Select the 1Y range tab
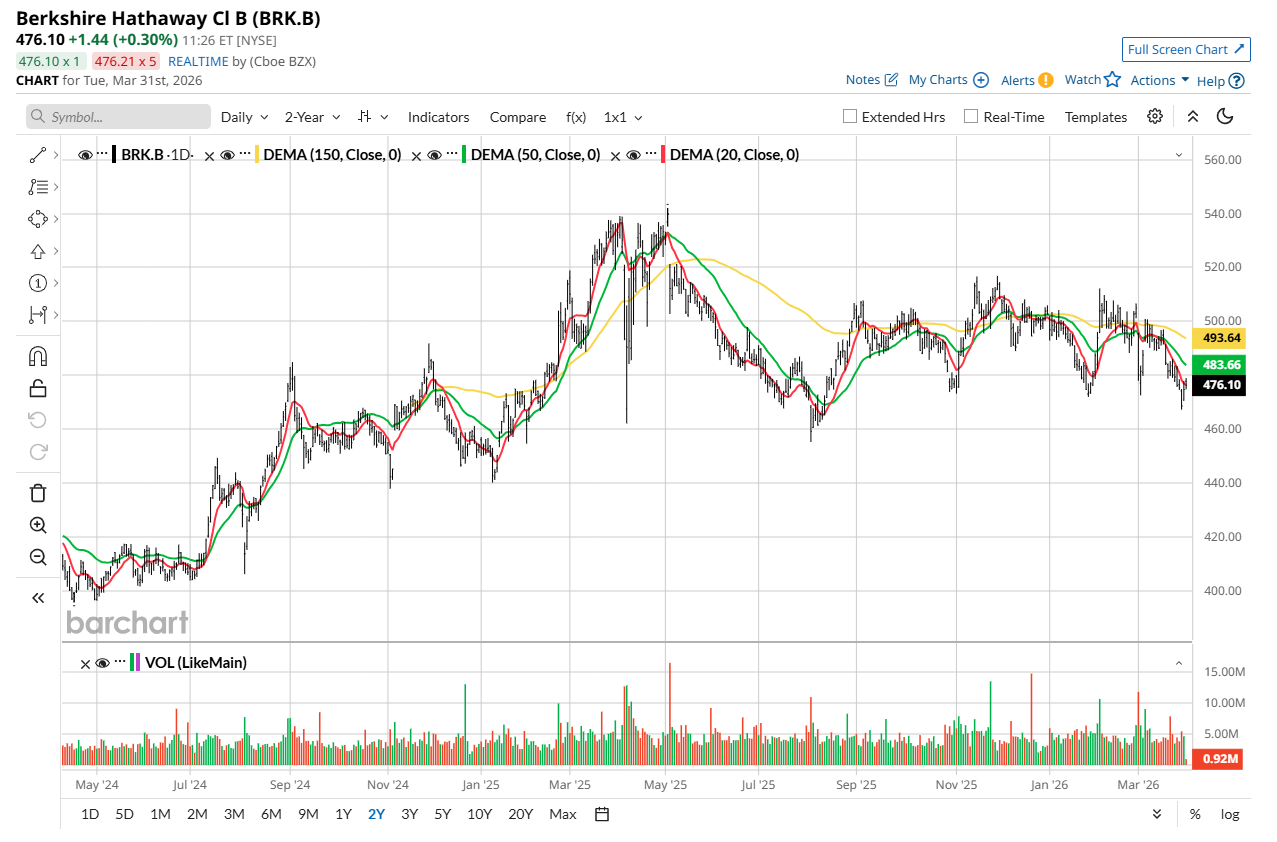The width and height of the screenshot is (1277, 842). (x=343, y=814)
